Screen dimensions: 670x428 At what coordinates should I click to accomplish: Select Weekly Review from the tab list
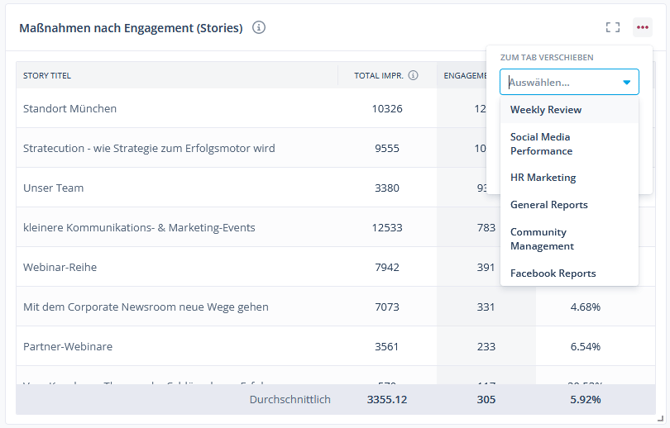(x=545, y=110)
